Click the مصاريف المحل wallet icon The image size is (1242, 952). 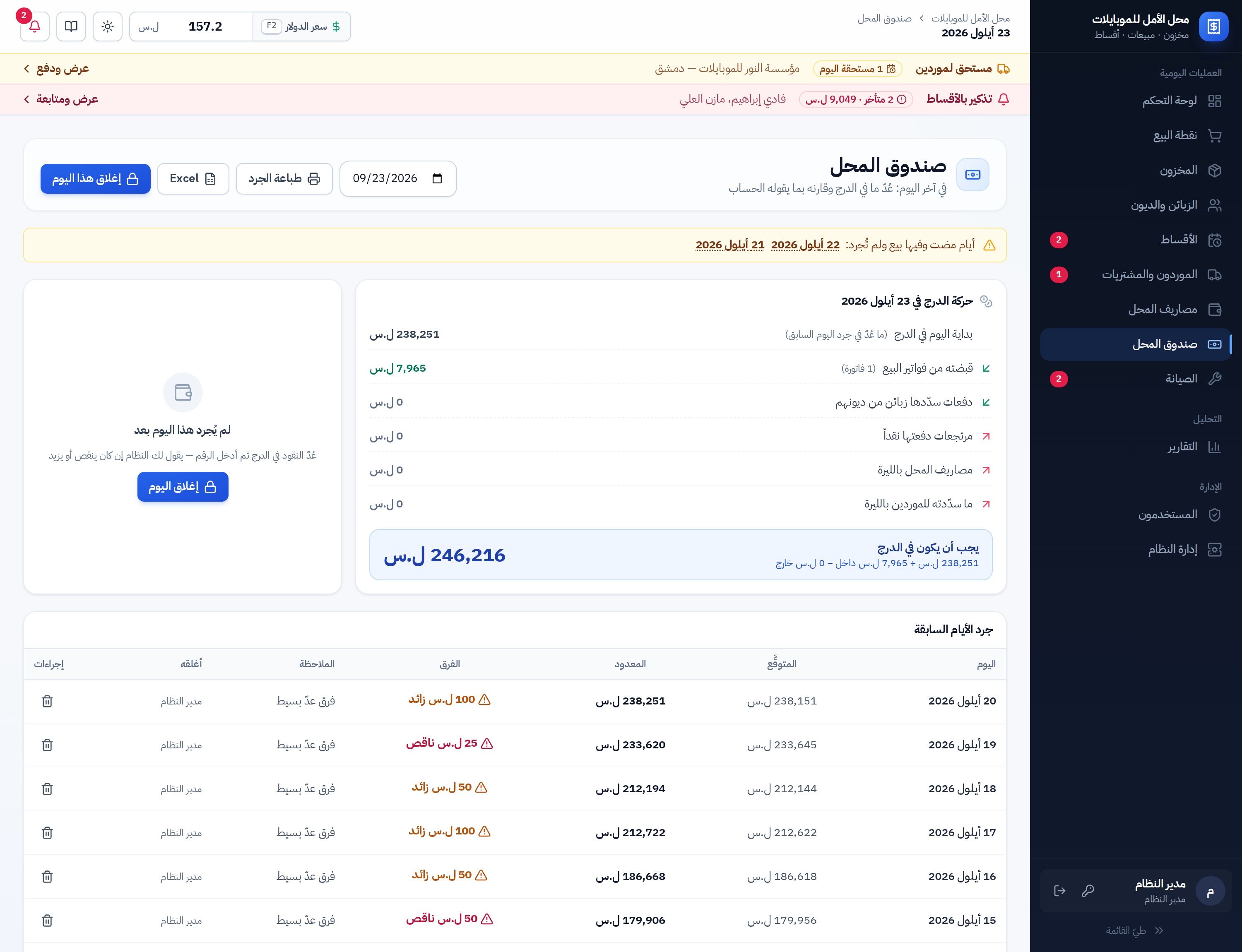pyautogui.click(x=1214, y=310)
